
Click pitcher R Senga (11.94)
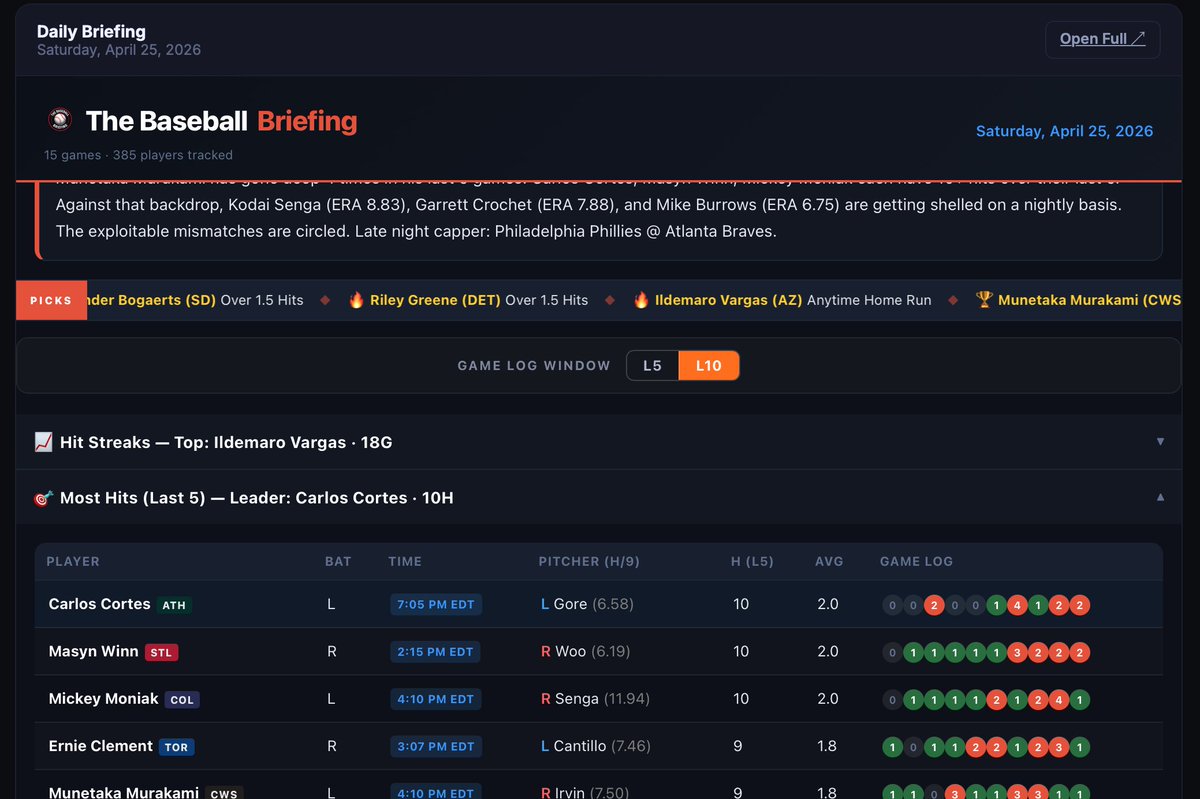595,699
